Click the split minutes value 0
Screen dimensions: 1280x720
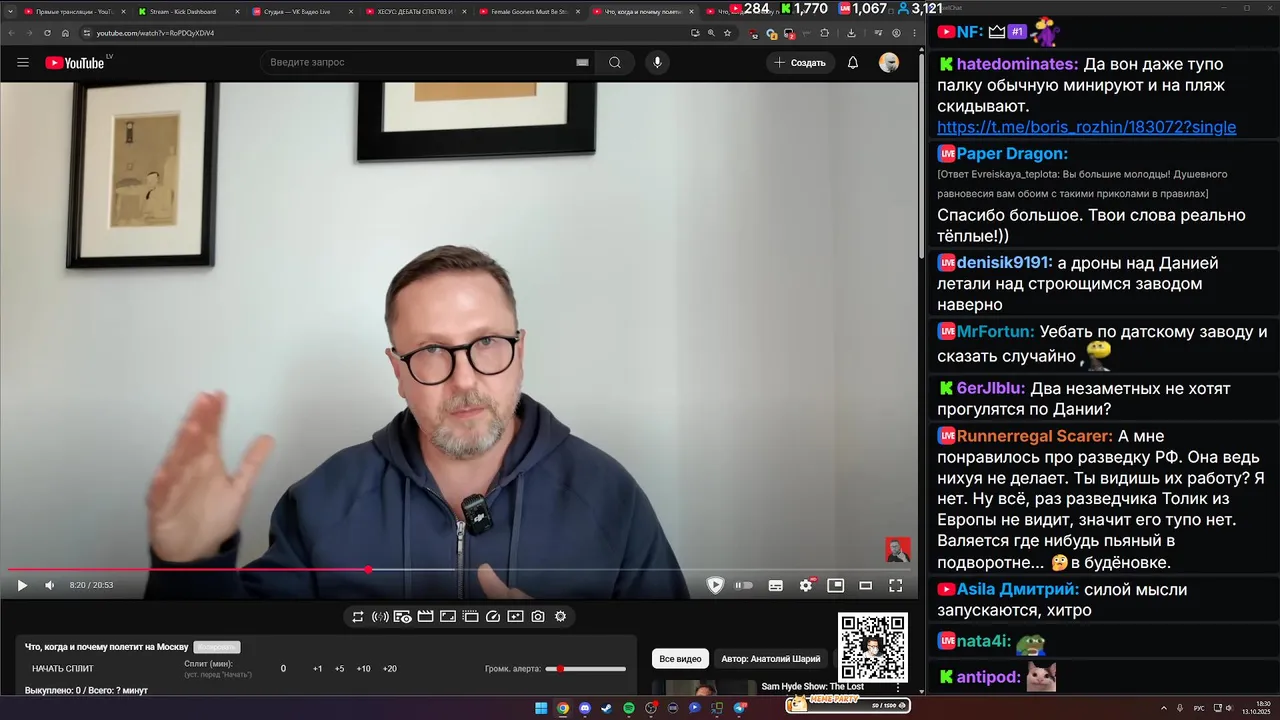(283, 668)
